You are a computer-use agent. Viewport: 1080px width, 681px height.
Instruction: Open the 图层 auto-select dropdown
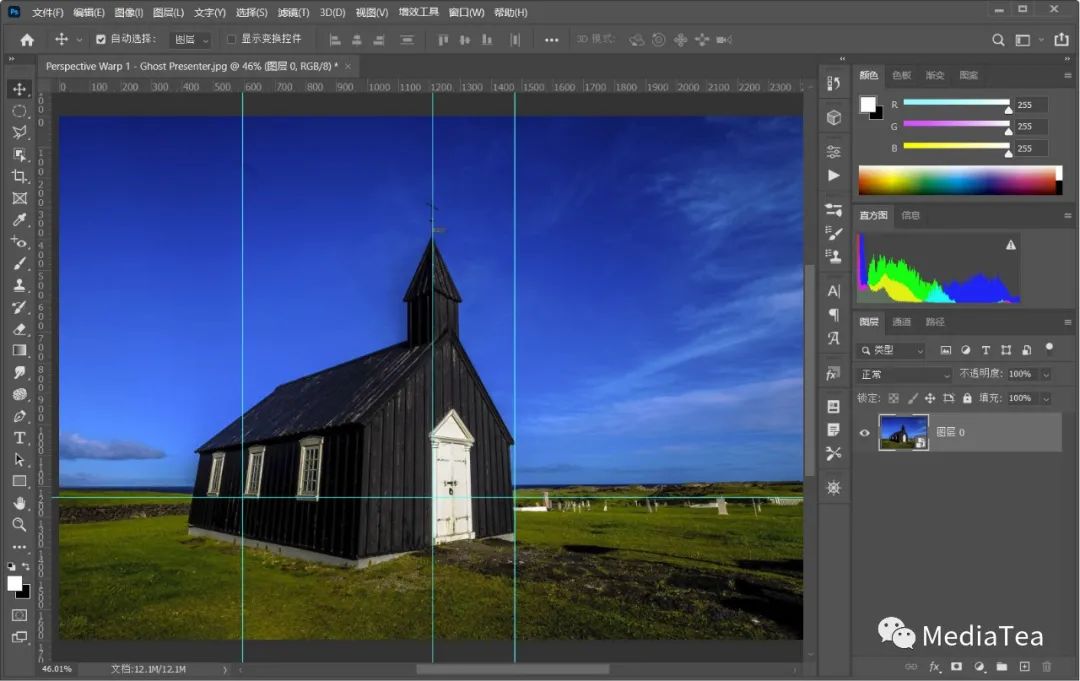coord(190,40)
